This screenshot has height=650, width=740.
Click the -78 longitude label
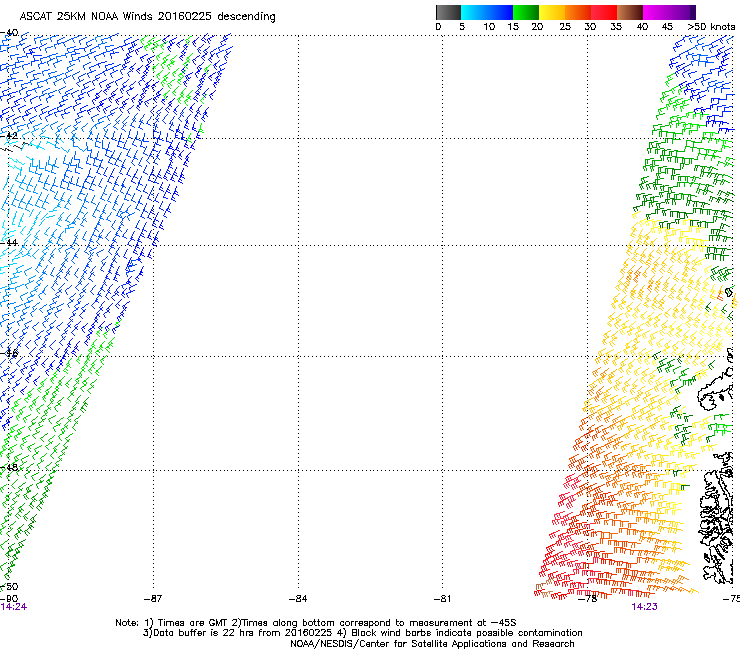click(588, 599)
